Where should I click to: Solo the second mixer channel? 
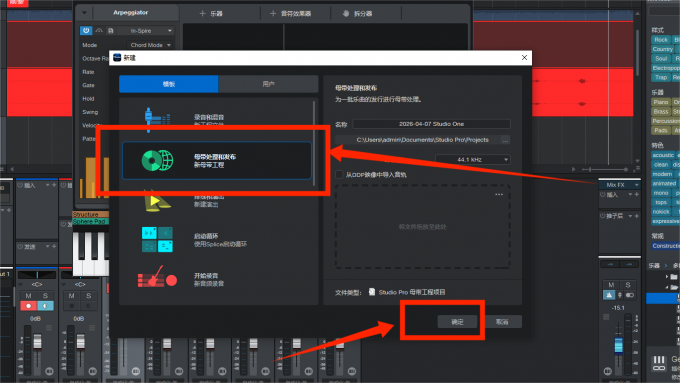coord(88,296)
